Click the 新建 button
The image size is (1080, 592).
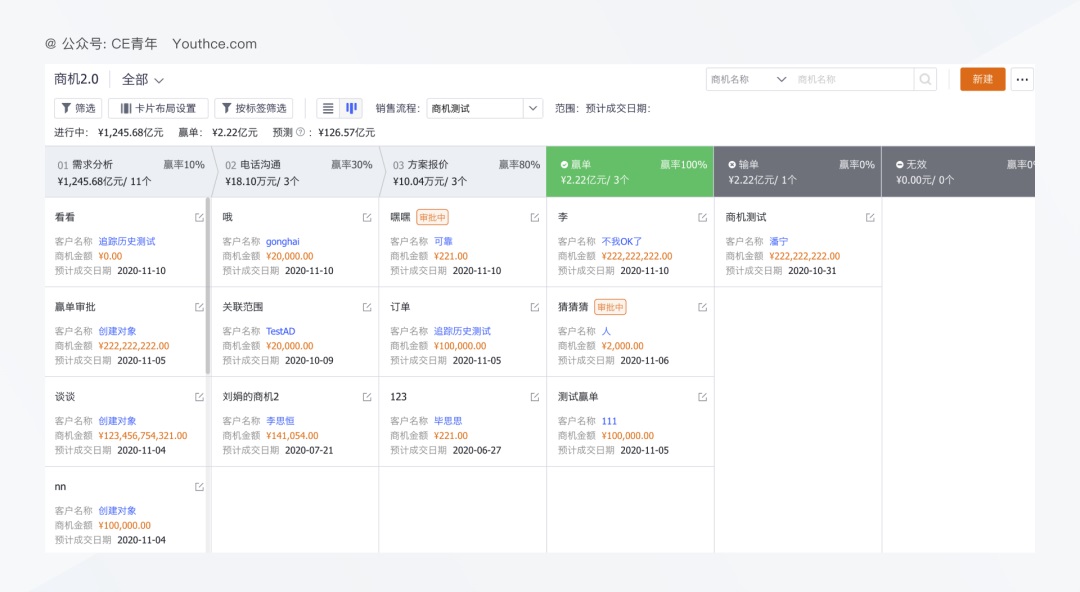[x=983, y=79]
